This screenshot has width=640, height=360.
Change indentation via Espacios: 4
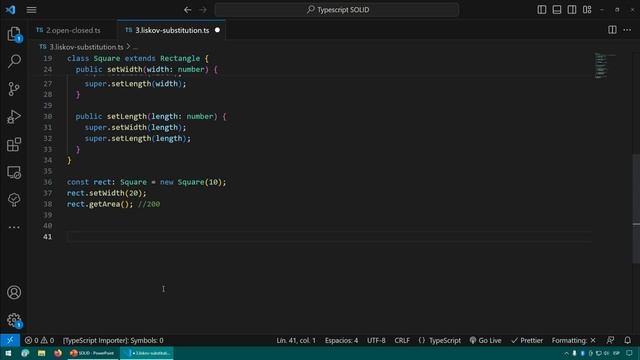point(341,340)
